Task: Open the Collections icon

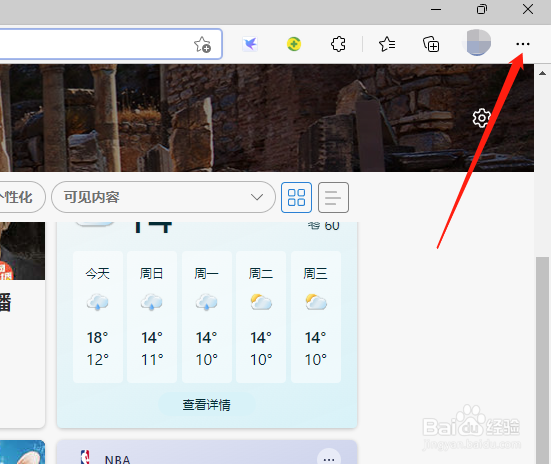Action: (x=431, y=44)
